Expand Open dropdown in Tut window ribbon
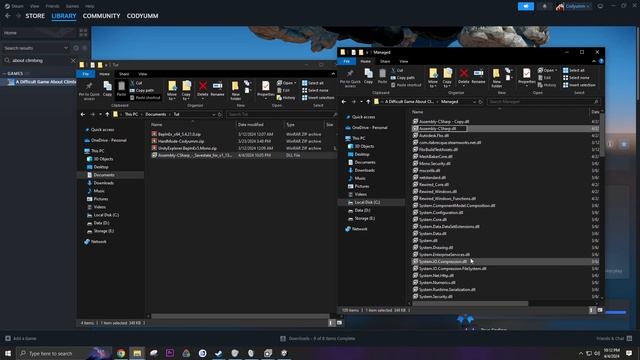640x360 pixels. pos(287,83)
